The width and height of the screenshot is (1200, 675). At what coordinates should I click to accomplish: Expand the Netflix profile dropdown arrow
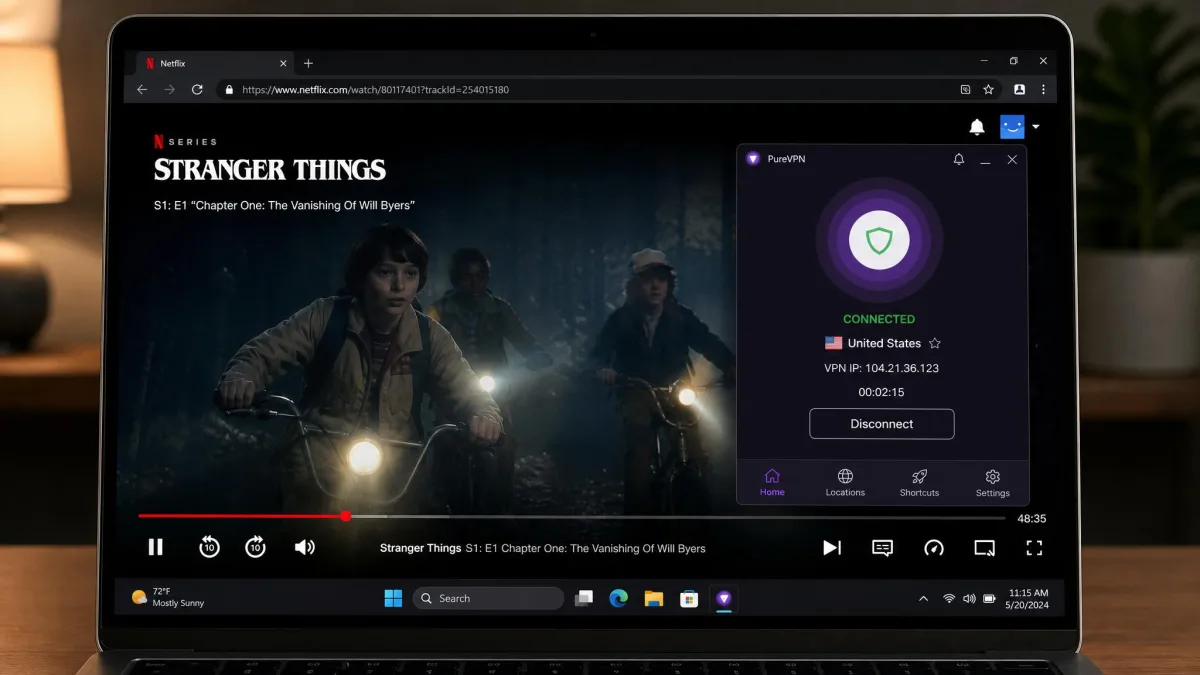click(1036, 127)
